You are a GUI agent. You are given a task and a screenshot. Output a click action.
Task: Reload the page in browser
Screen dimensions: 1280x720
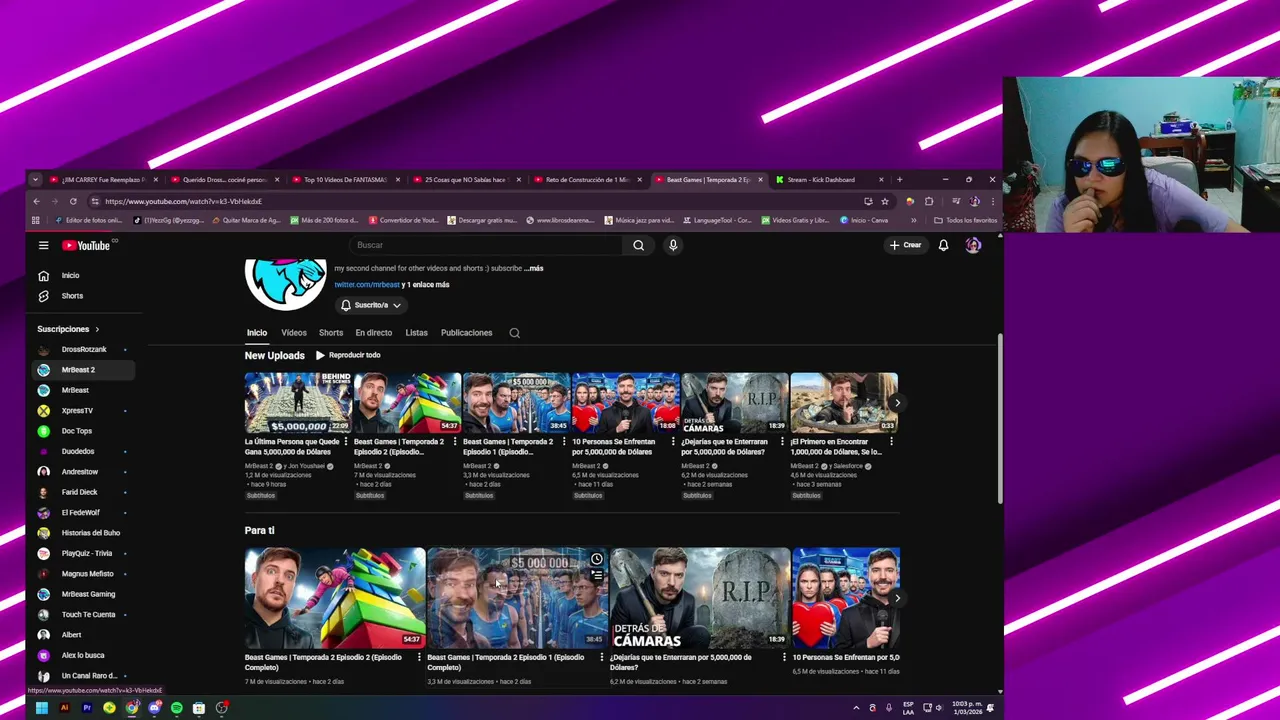[x=73, y=201]
